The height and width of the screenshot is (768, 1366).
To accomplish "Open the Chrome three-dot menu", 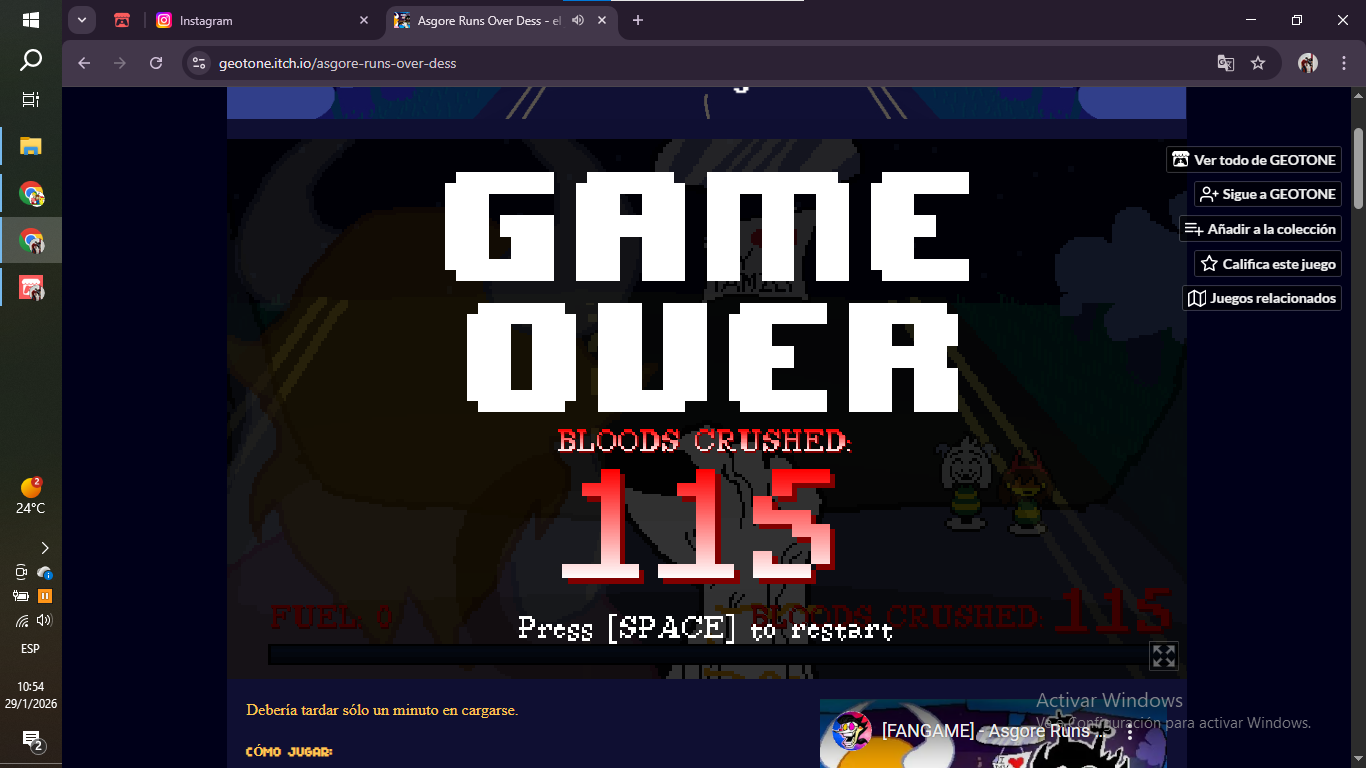I will click(x=1344, y=63).
